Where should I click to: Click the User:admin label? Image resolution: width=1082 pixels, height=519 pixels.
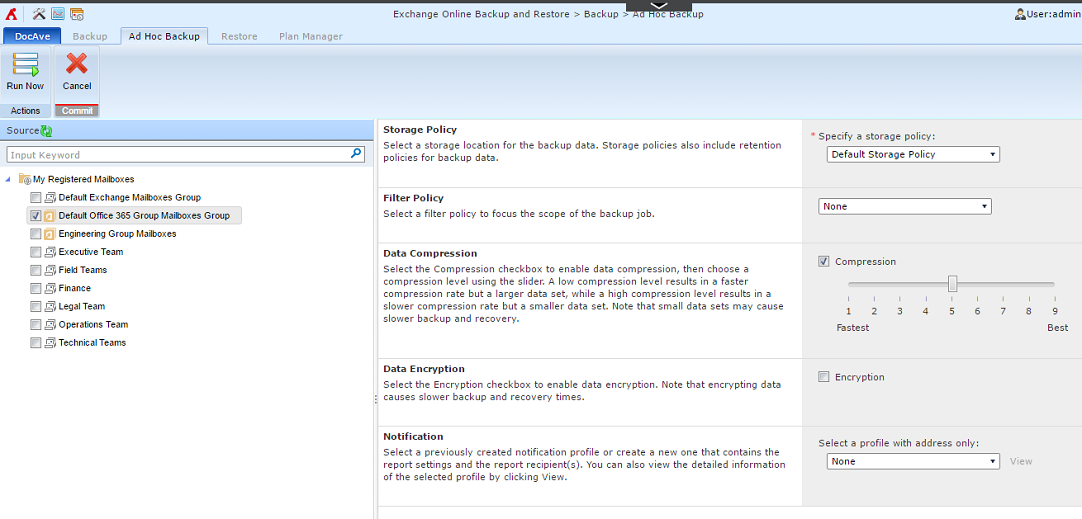tap(1054, 14)
